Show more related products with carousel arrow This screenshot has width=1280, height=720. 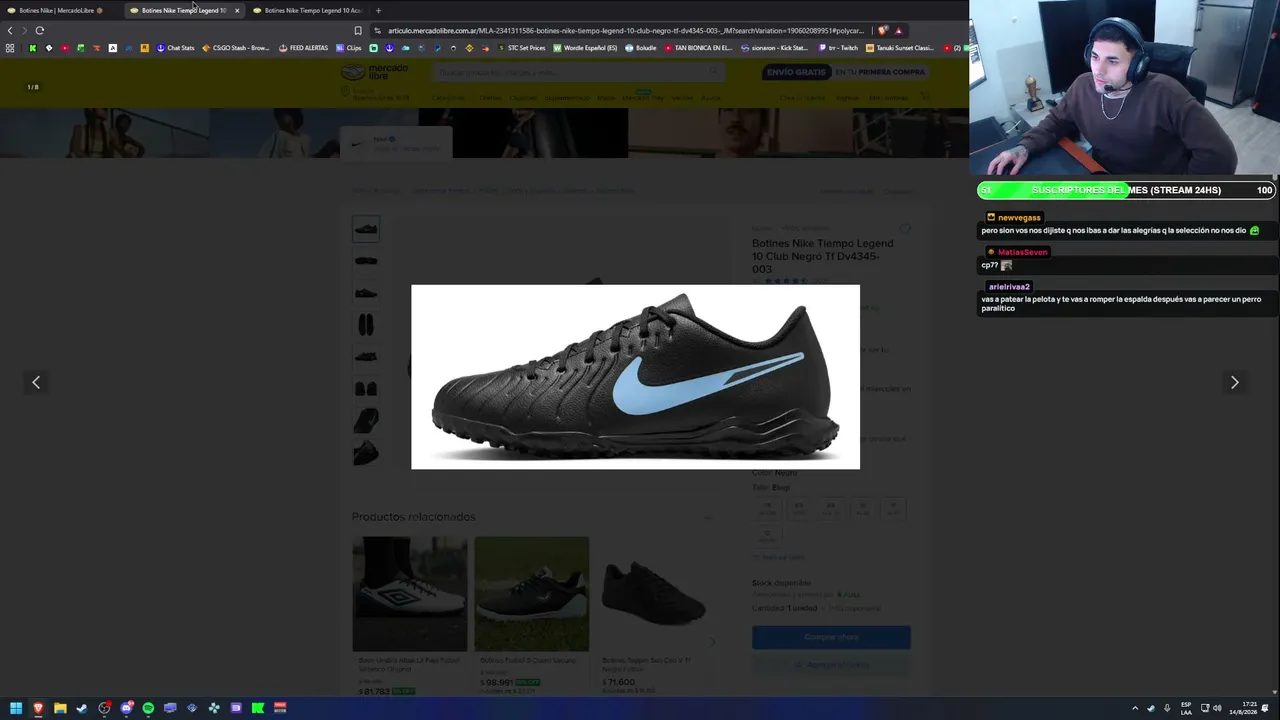coord(712,642)
